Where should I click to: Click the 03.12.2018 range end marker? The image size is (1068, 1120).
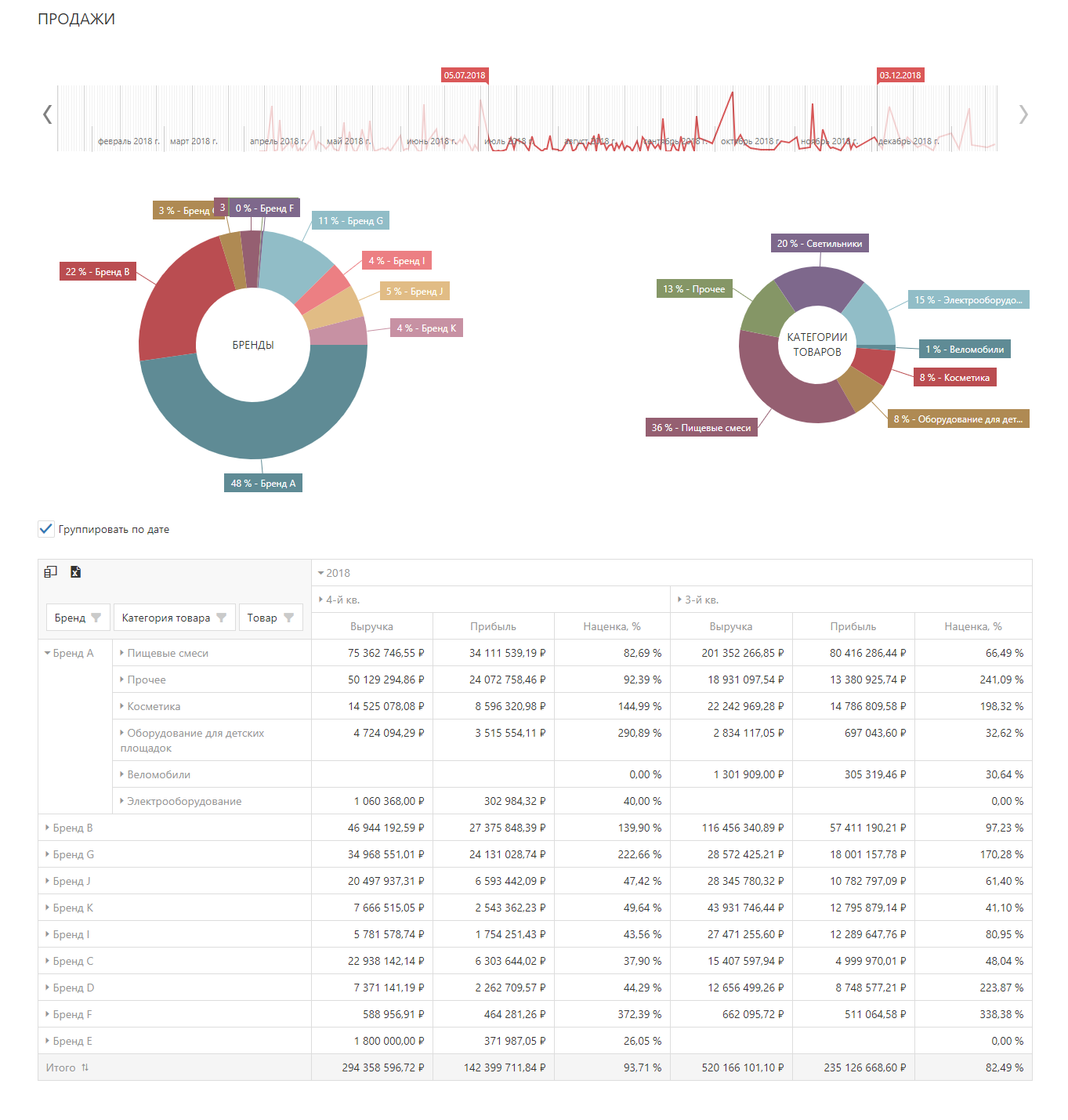(900, 75)
